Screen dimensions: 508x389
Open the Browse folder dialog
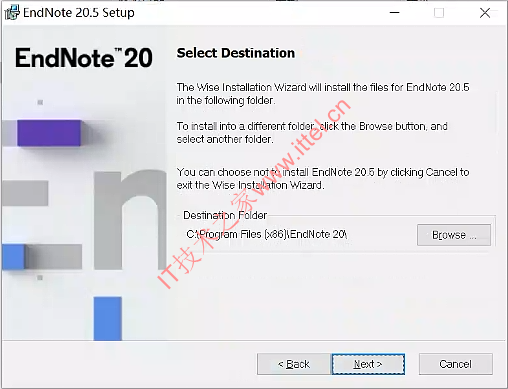pos(454,235)
